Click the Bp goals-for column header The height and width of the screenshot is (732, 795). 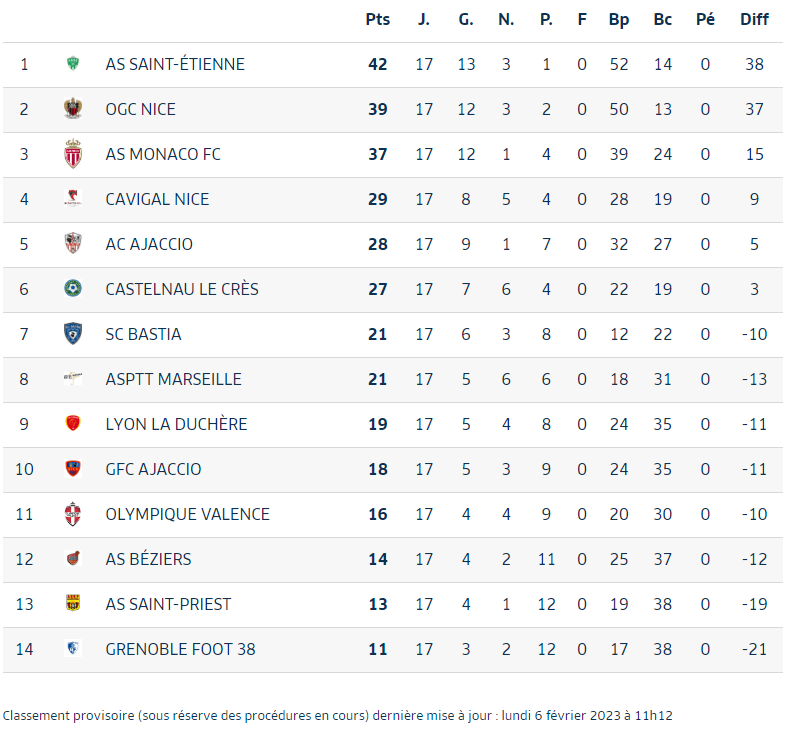(x=619, y=19)
